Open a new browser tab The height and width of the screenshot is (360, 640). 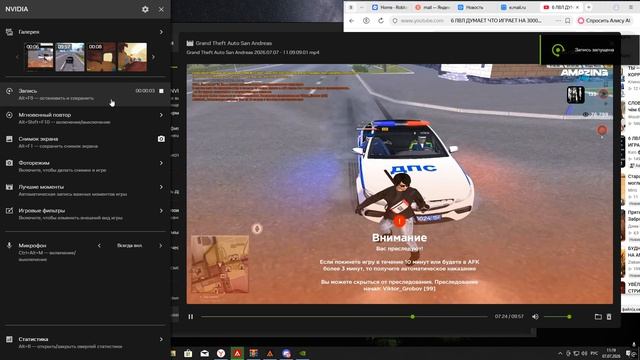[x=589, y=7]
